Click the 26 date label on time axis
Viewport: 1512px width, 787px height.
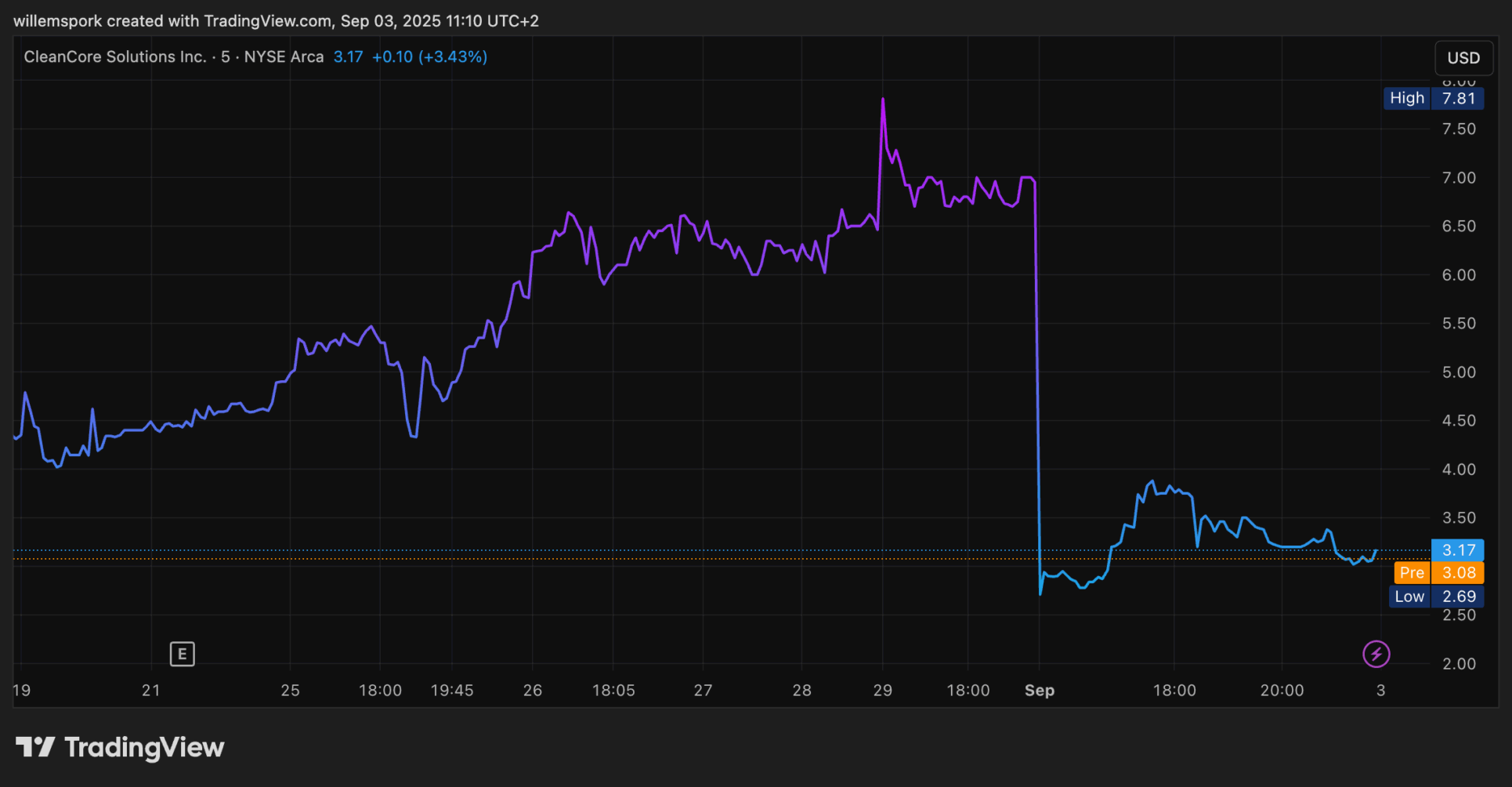pos(533,691)
